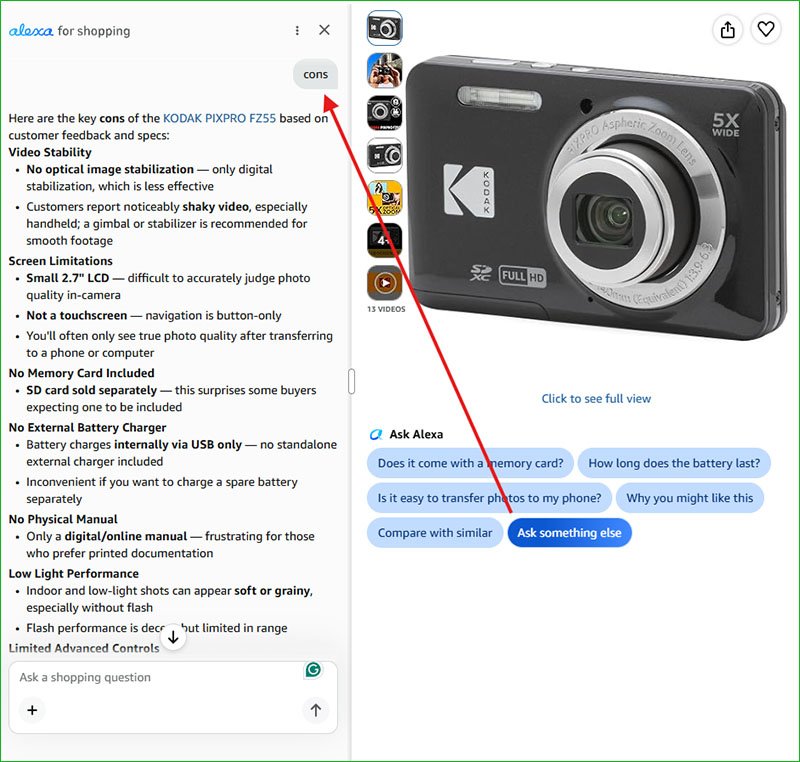This screenshot has height=762, width=800.
Task: Click 'Click to see full view' link
Action: [596, 399]
